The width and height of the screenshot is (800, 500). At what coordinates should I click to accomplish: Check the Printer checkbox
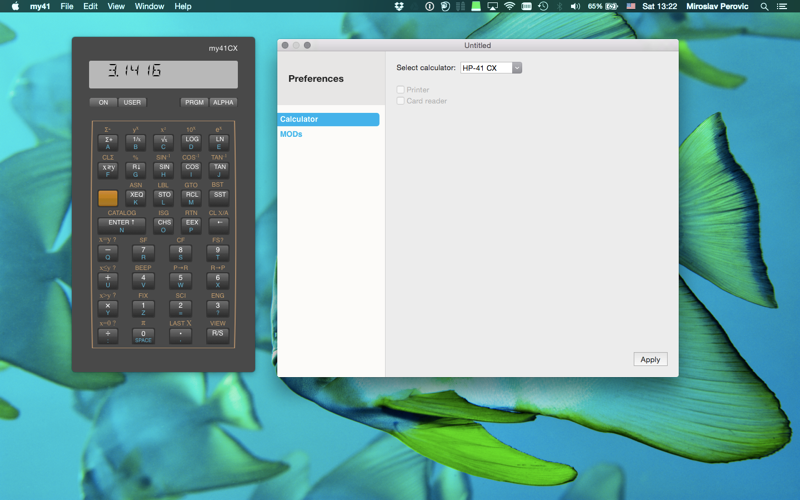tap(401, 90)
